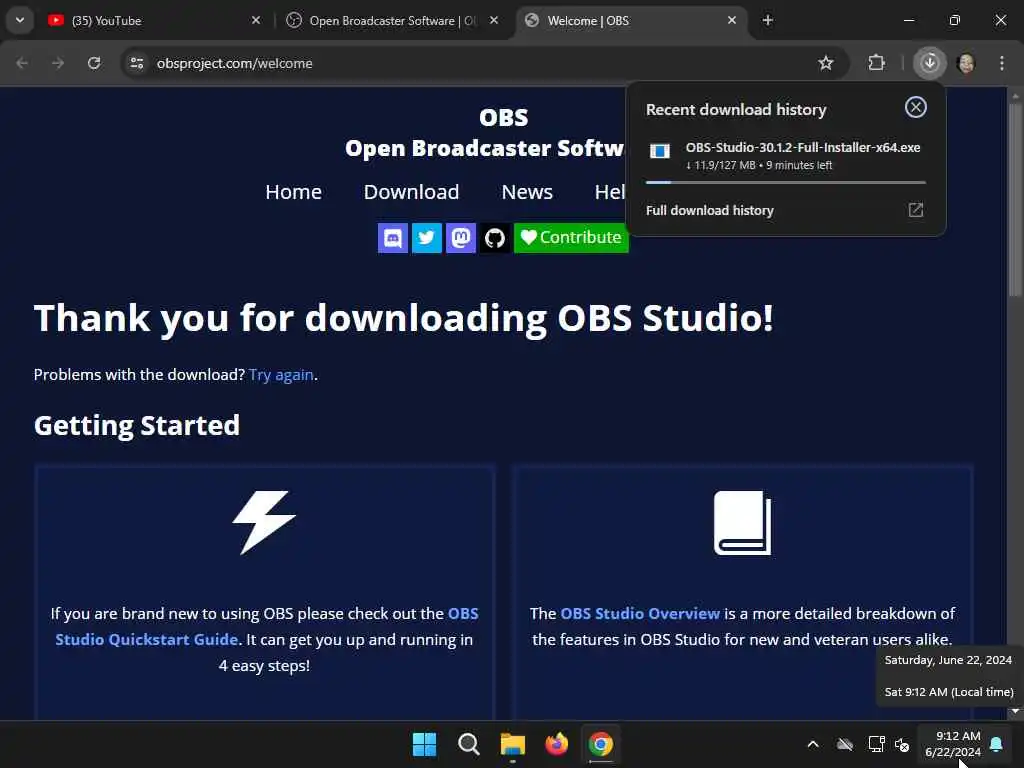Bookmark this page with the star icon

(825, 63)
